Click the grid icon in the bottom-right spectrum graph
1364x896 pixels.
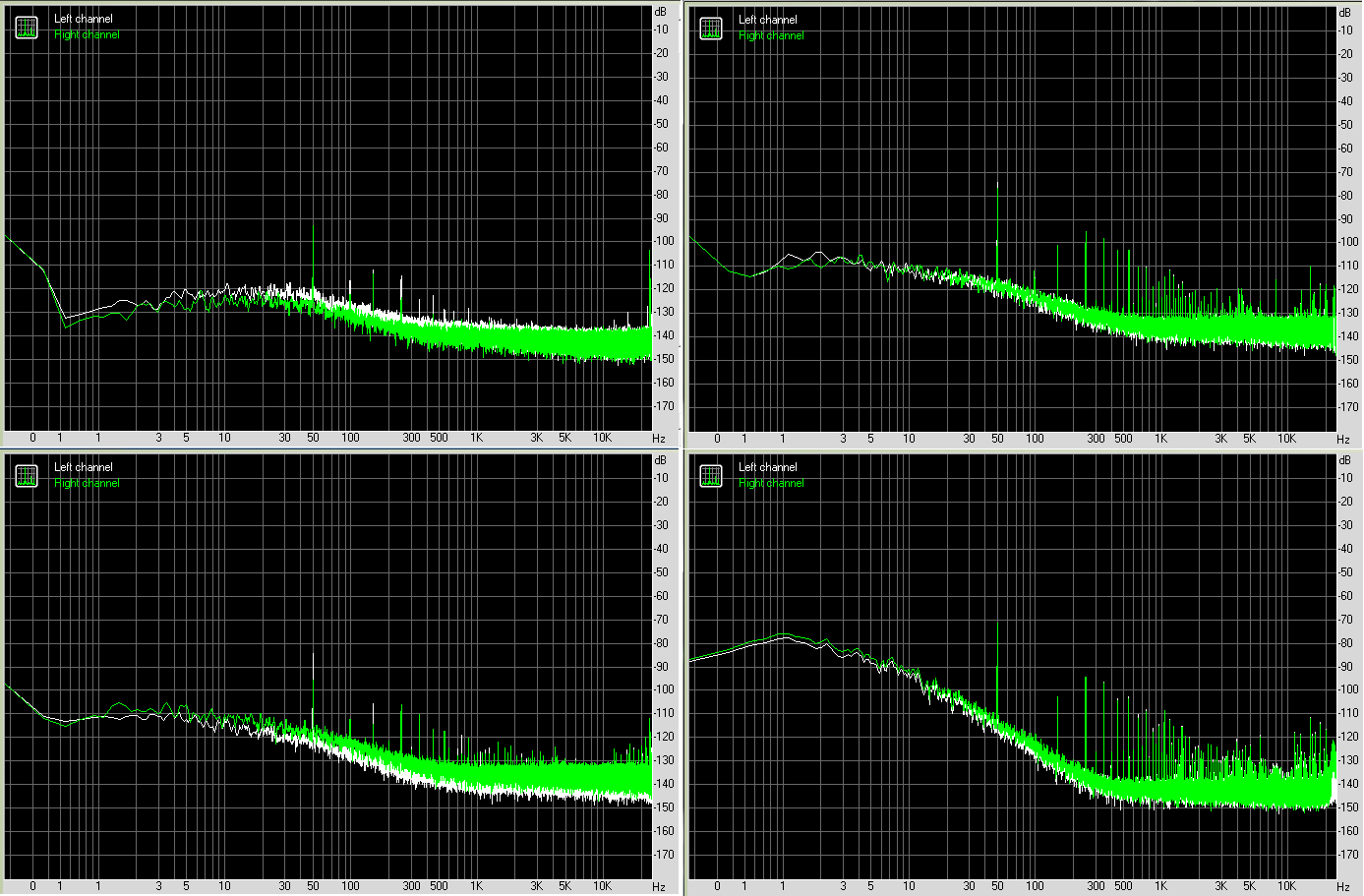pos(711,477)
